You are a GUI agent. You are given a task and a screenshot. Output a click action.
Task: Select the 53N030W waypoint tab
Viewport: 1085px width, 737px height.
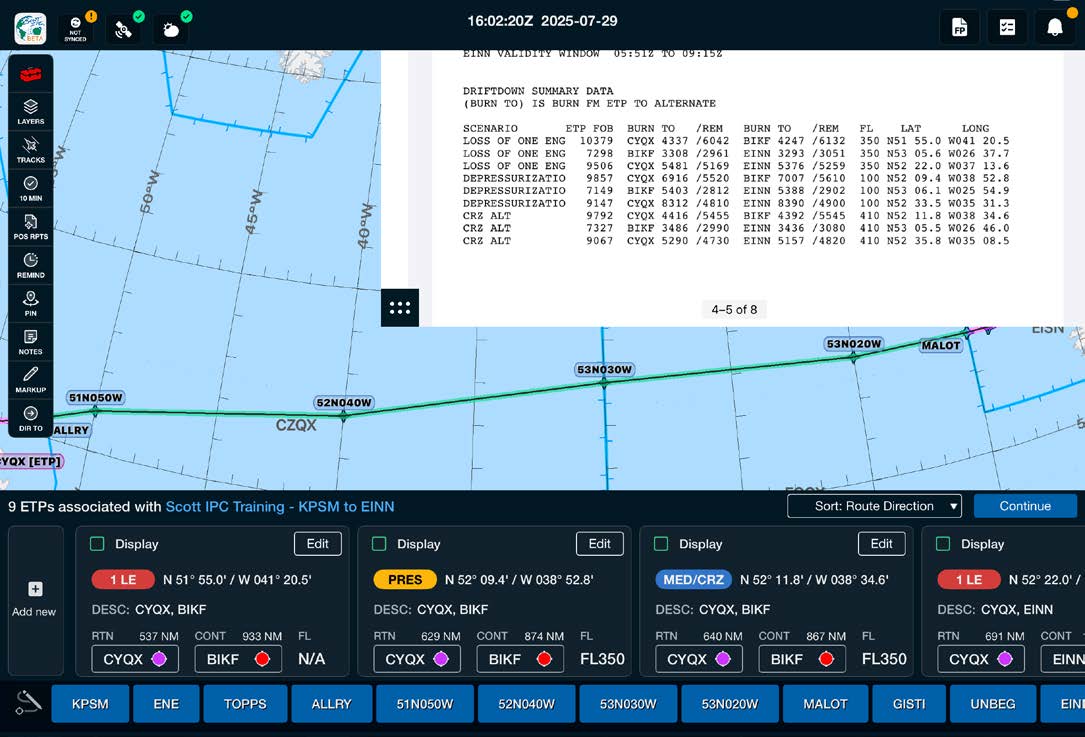point(628,704)
